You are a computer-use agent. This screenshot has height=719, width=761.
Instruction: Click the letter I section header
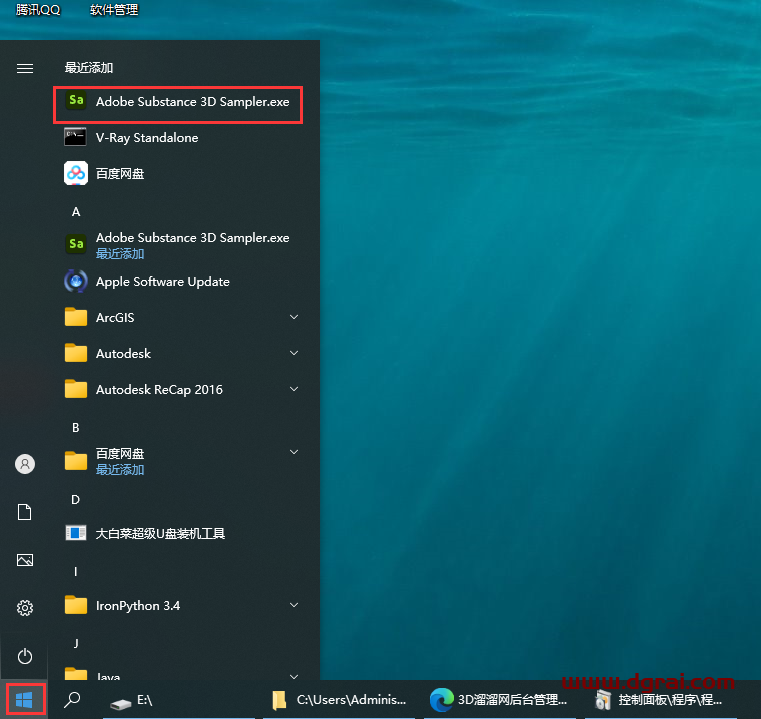coord(76,572)
